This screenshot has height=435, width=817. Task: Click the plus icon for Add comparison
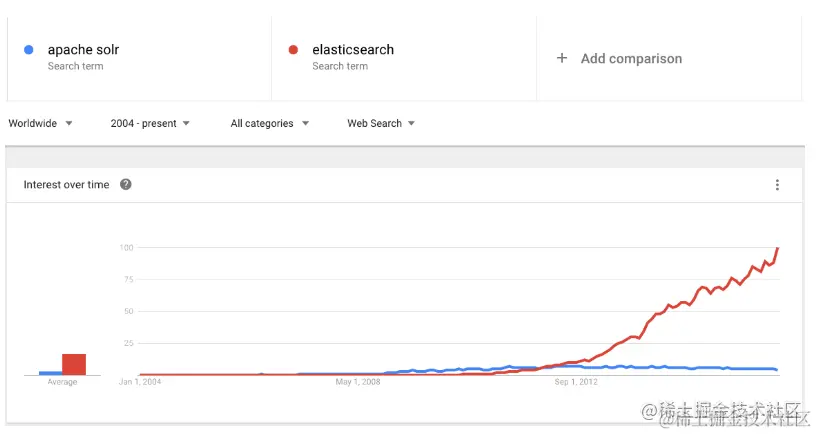pyautogui.click(x=562, y=58)
